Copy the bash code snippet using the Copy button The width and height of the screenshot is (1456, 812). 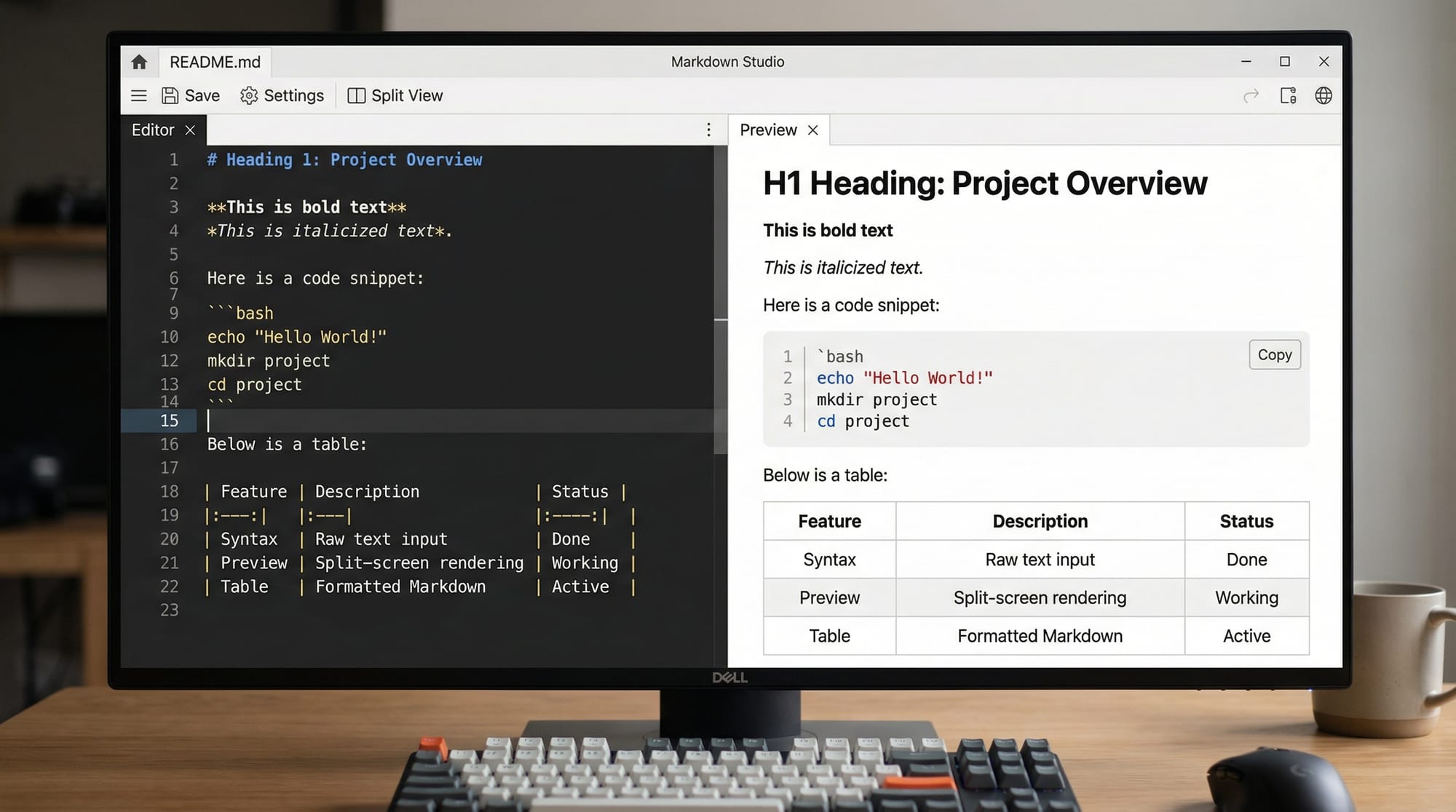pos(1274,354)
